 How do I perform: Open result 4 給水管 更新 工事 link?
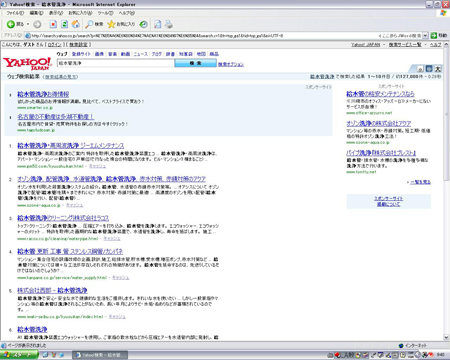pyautogui.click(x=70, y=251)
